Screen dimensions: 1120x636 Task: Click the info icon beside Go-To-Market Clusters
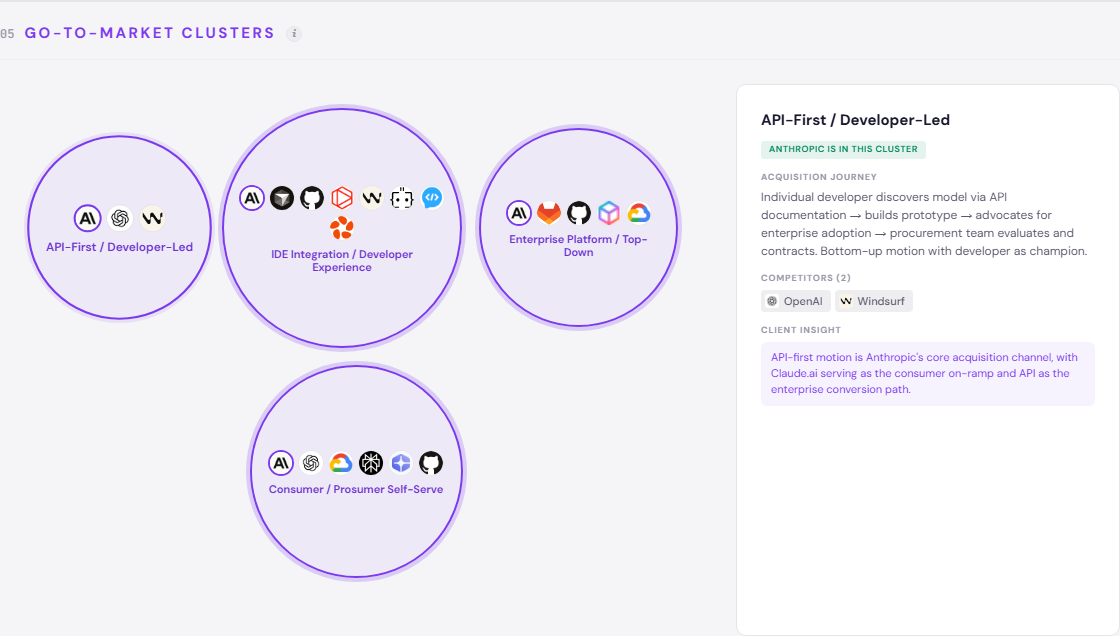[x=294, y=33]
